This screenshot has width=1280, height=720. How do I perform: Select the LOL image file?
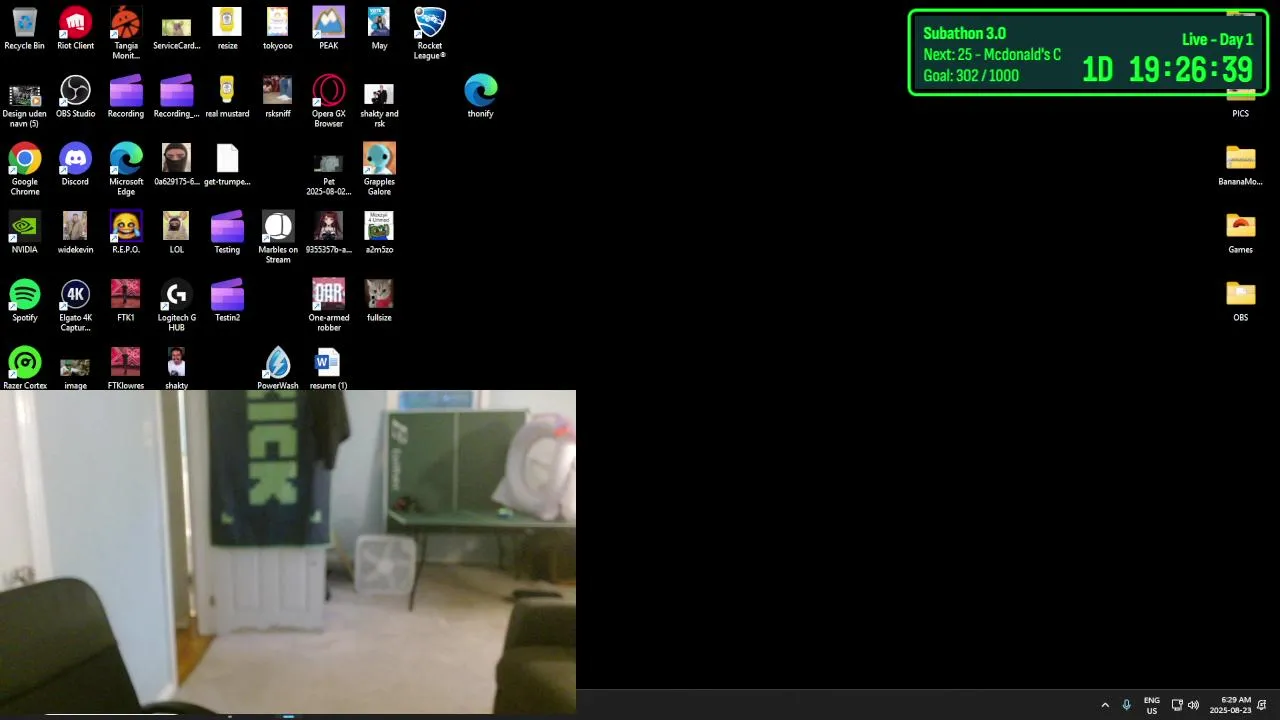pos(176,233)
